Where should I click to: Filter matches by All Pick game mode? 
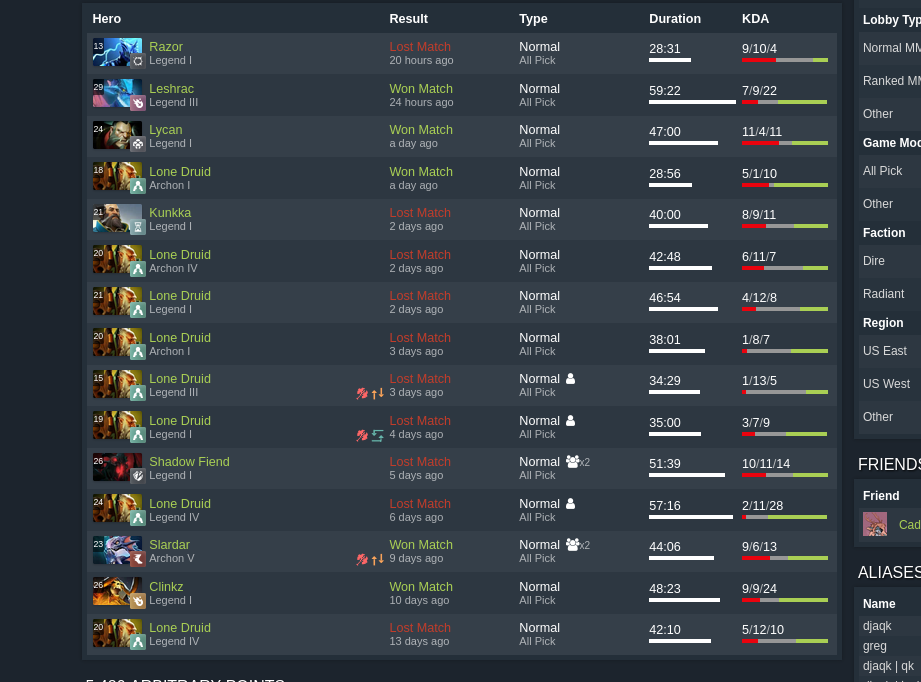[x=890, y=171]
